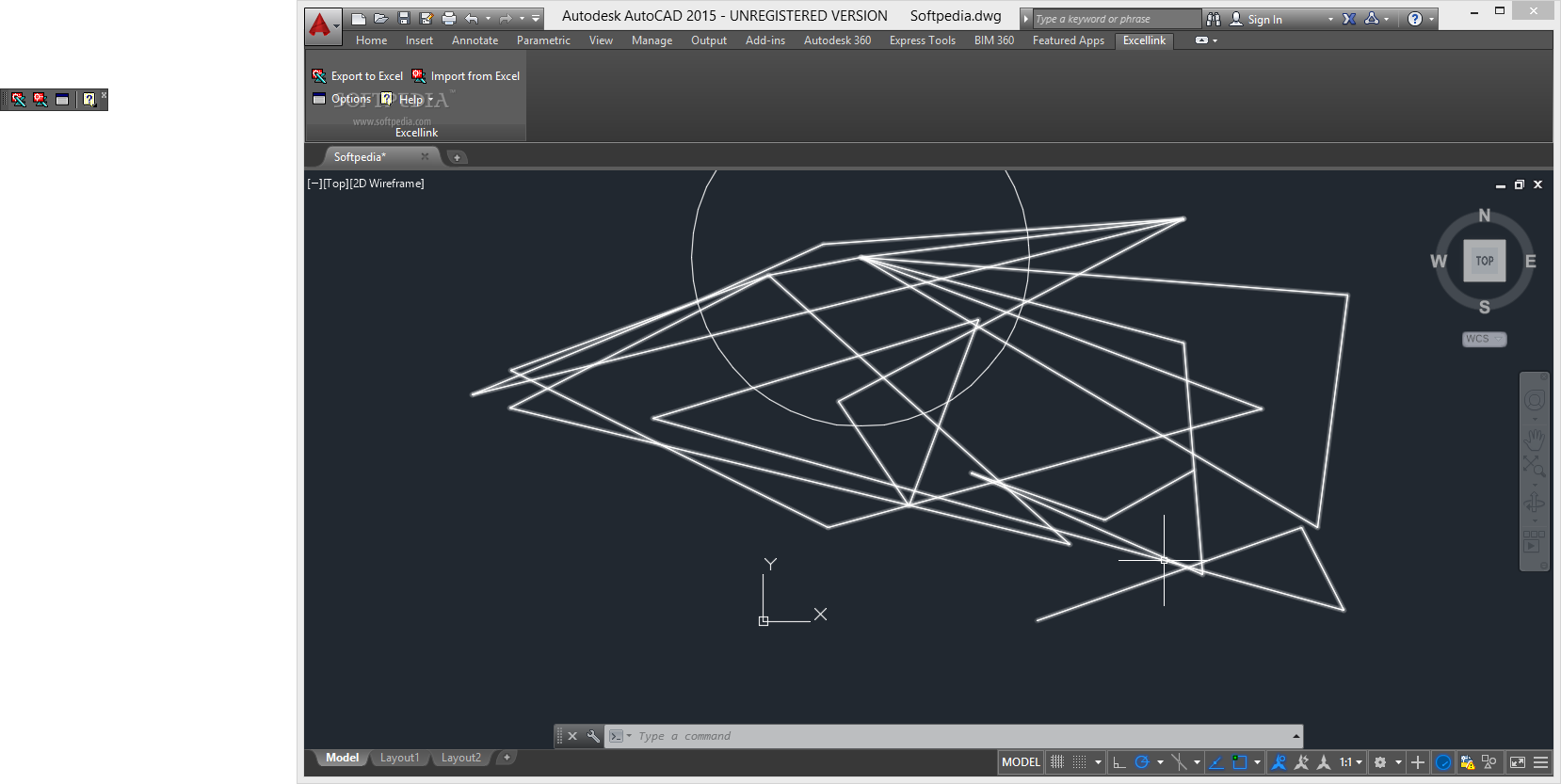
Task: Switch to the Layout1 tab
Action: (x=399, y=758)
